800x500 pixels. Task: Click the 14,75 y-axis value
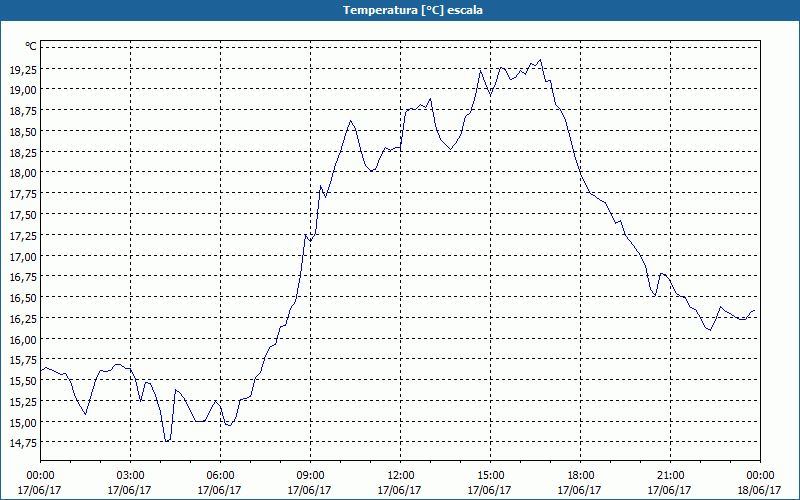click(x=23, y=442)
